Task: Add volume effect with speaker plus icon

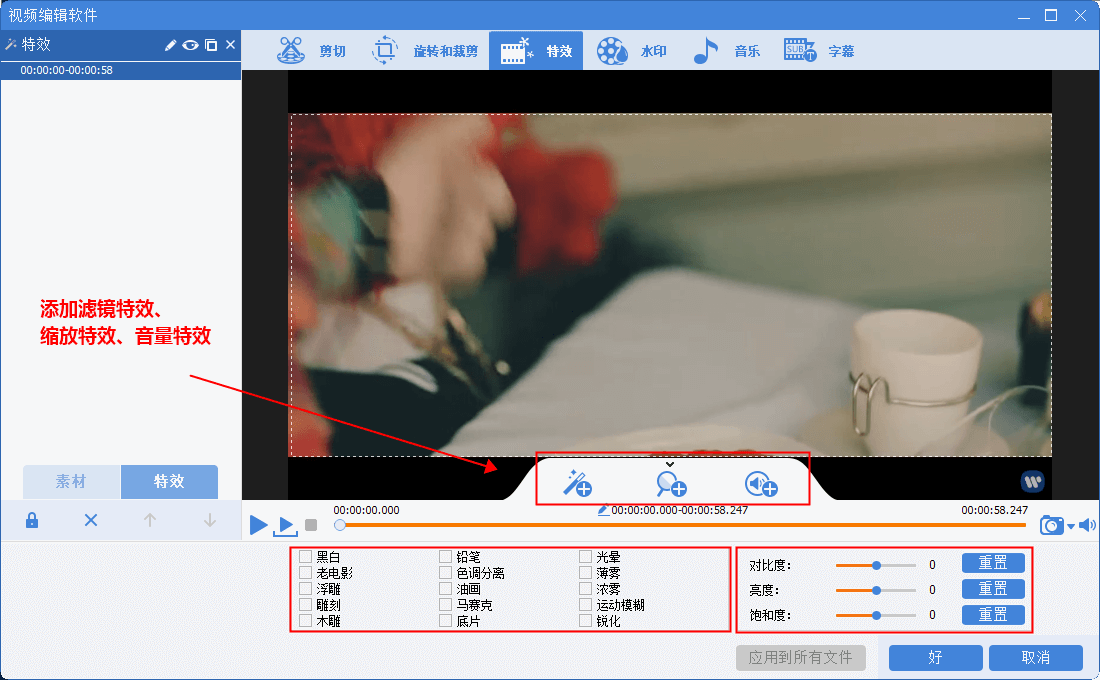Action: (x=761, y=484)
